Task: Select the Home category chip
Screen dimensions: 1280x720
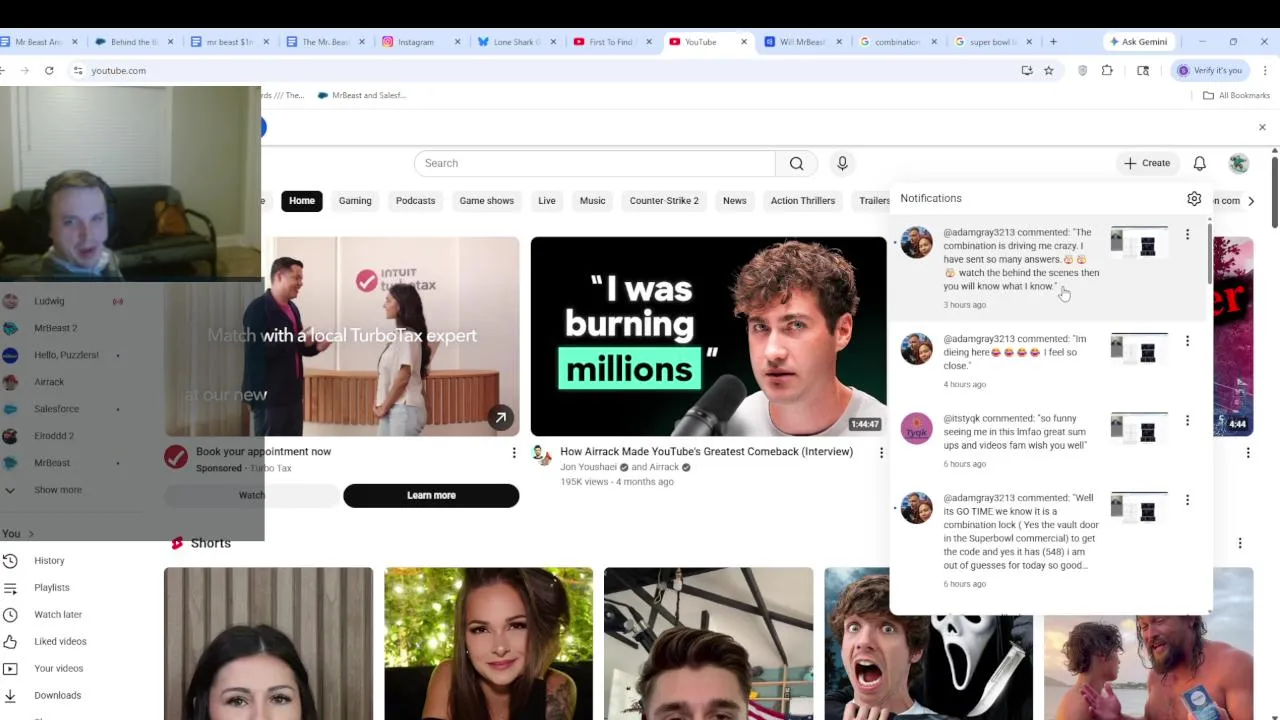Action: pos(302,201)
